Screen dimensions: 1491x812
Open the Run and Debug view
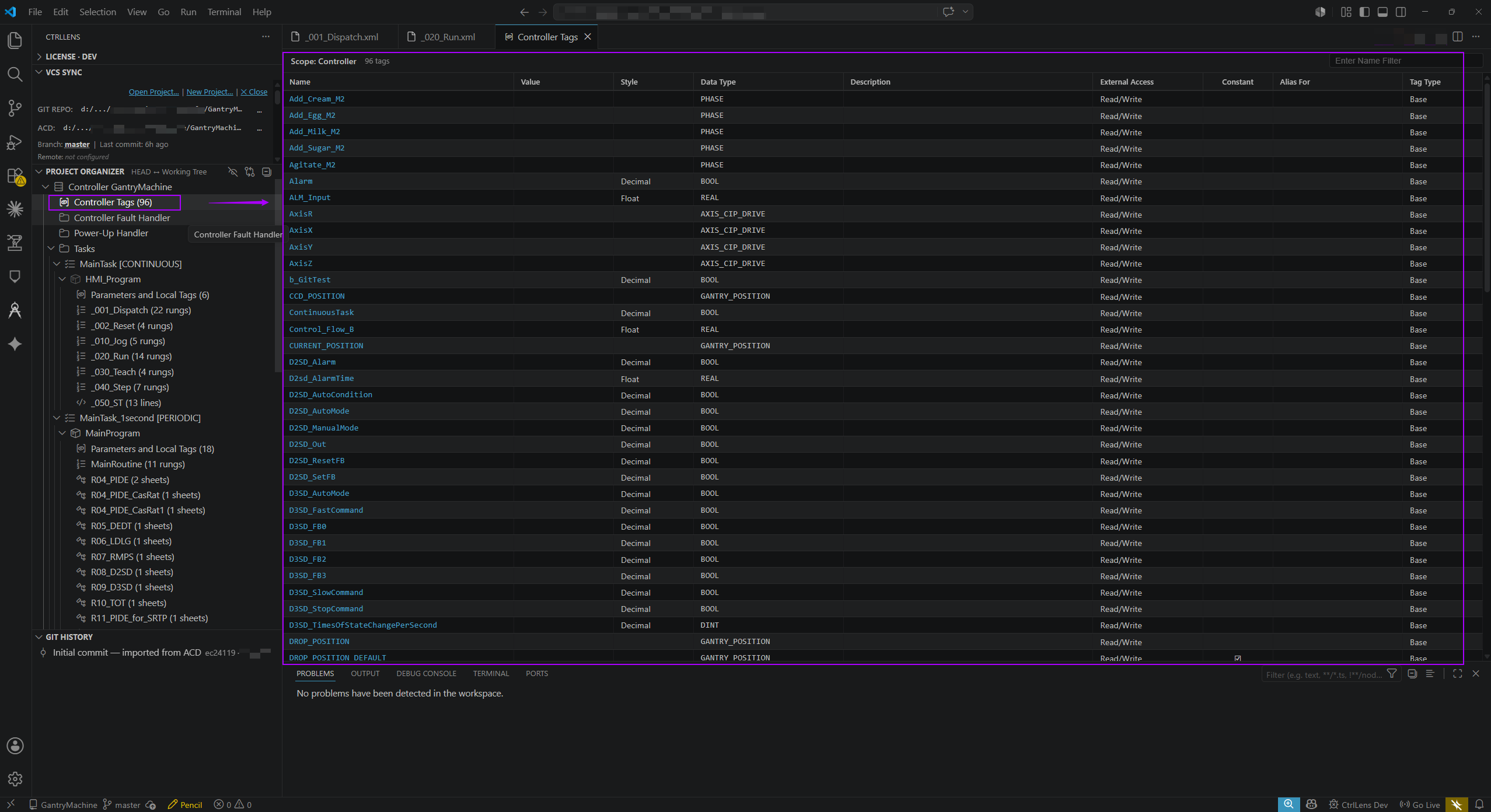(15, 142)
